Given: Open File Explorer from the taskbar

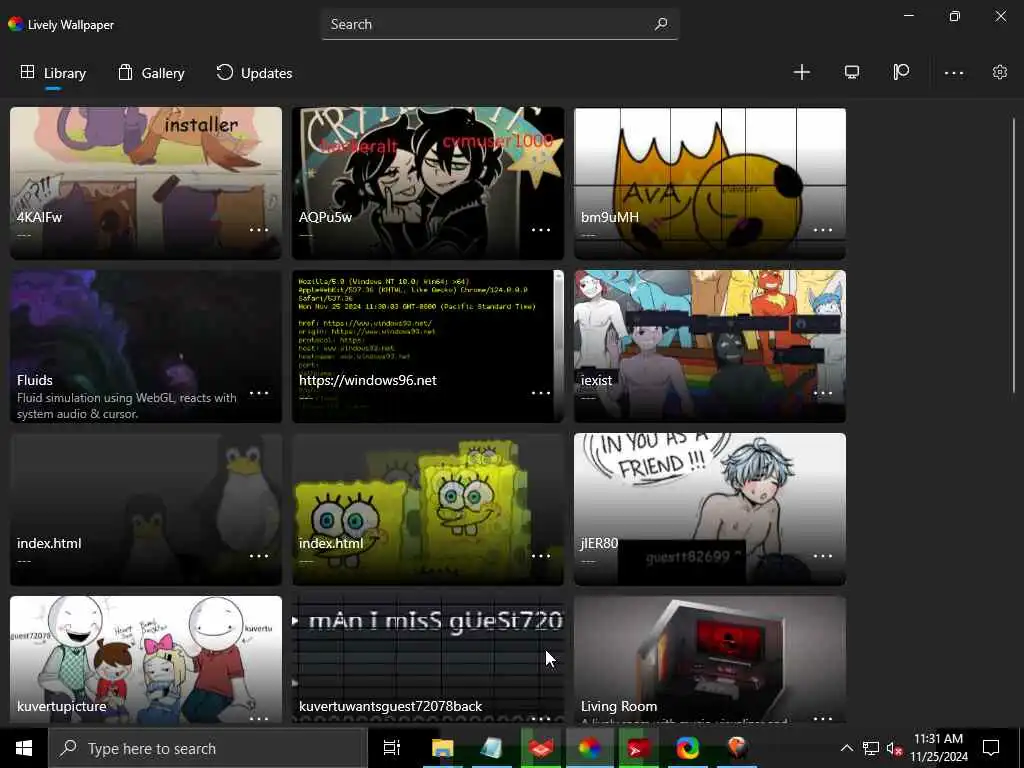Looking at the screenshot, I should (x=442, y=748).
